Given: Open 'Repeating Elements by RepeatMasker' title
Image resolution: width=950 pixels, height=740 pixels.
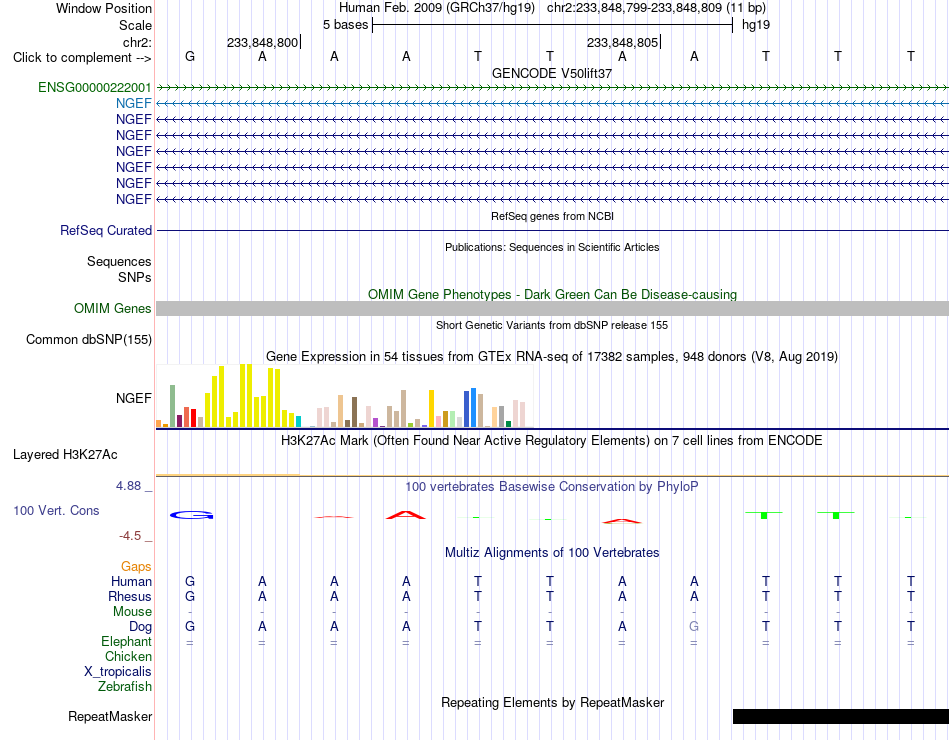Looking at the screenshot, I should tap(552, 702).
